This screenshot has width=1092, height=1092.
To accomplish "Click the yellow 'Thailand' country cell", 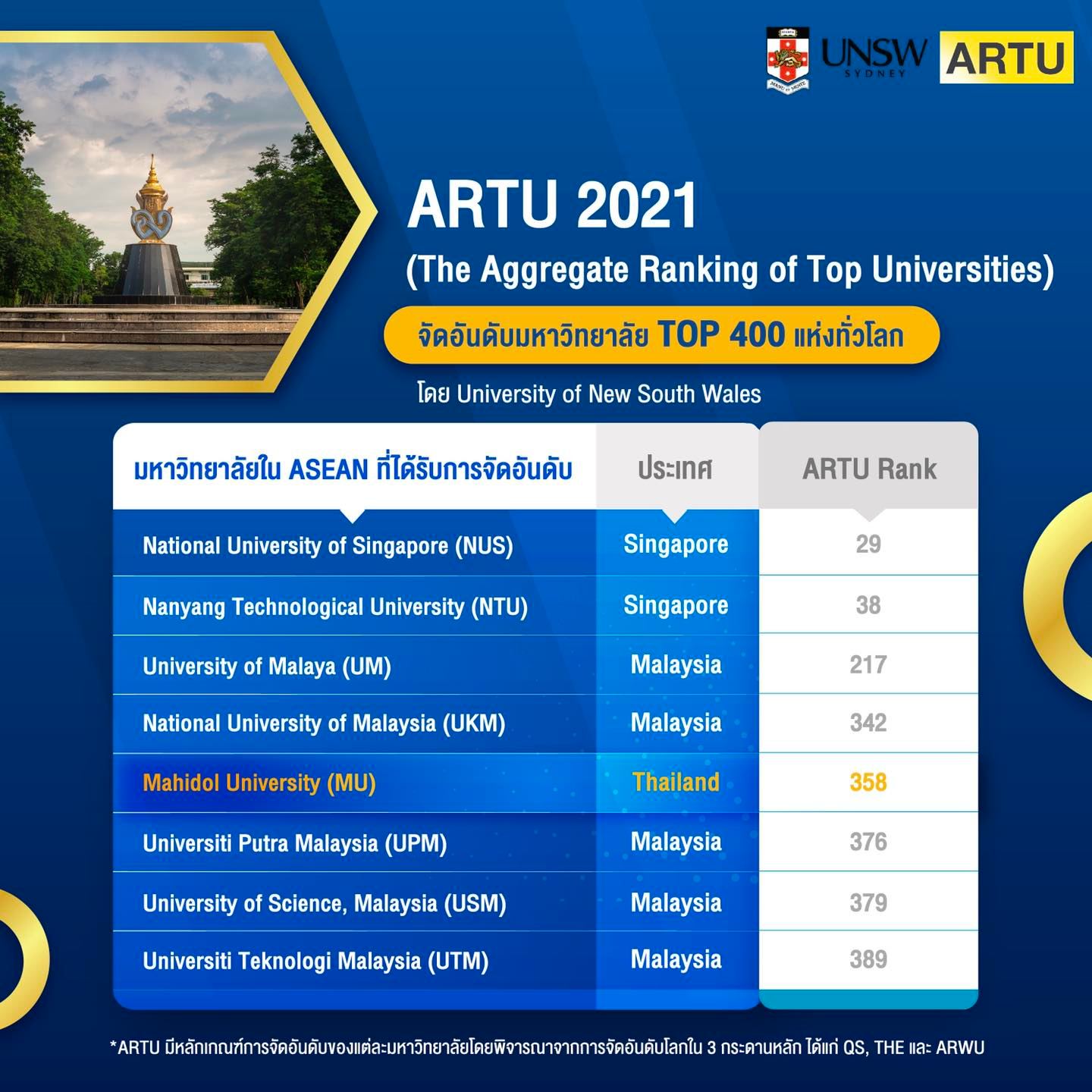I will click(676, 782).
